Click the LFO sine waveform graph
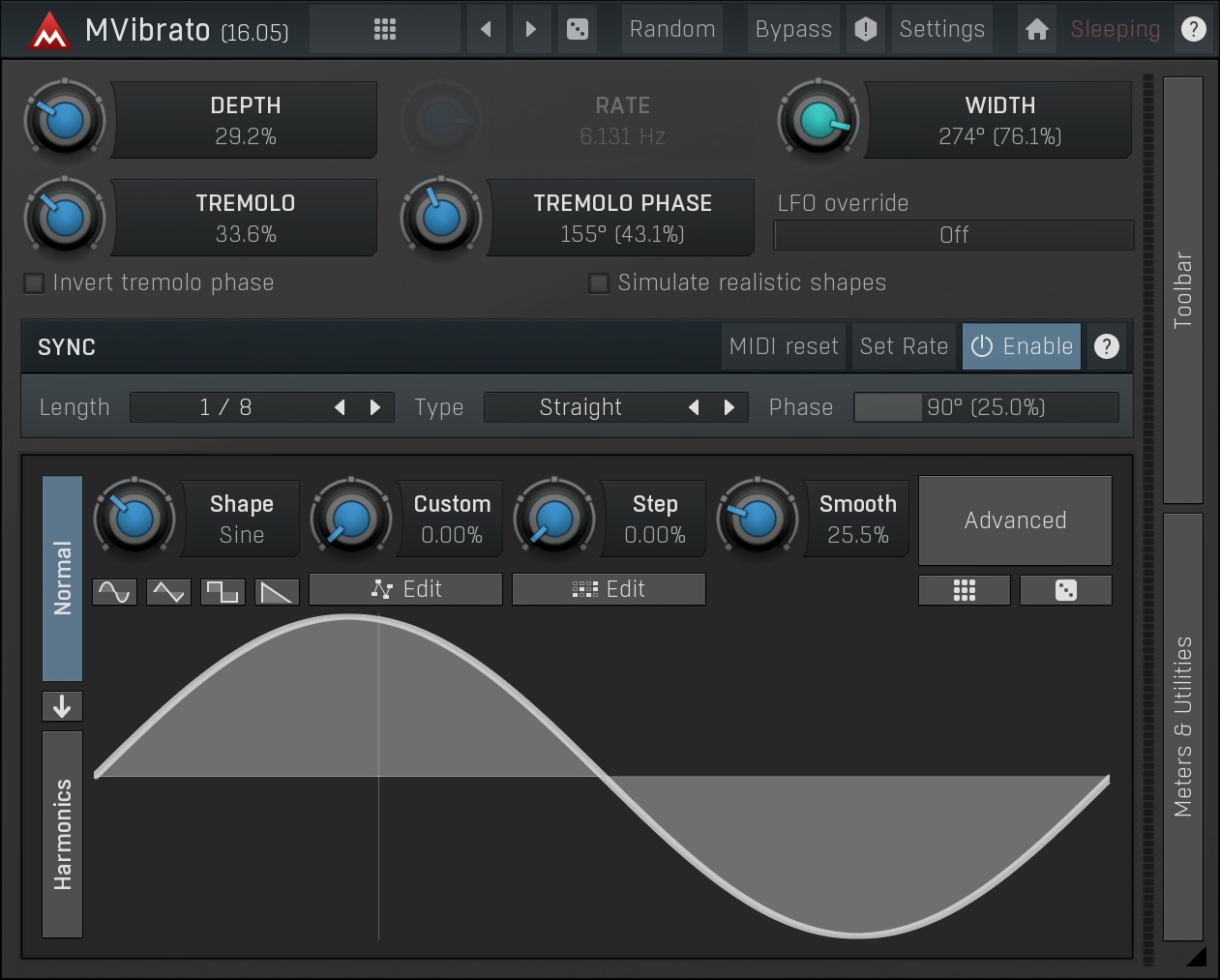 click(601, 776)
